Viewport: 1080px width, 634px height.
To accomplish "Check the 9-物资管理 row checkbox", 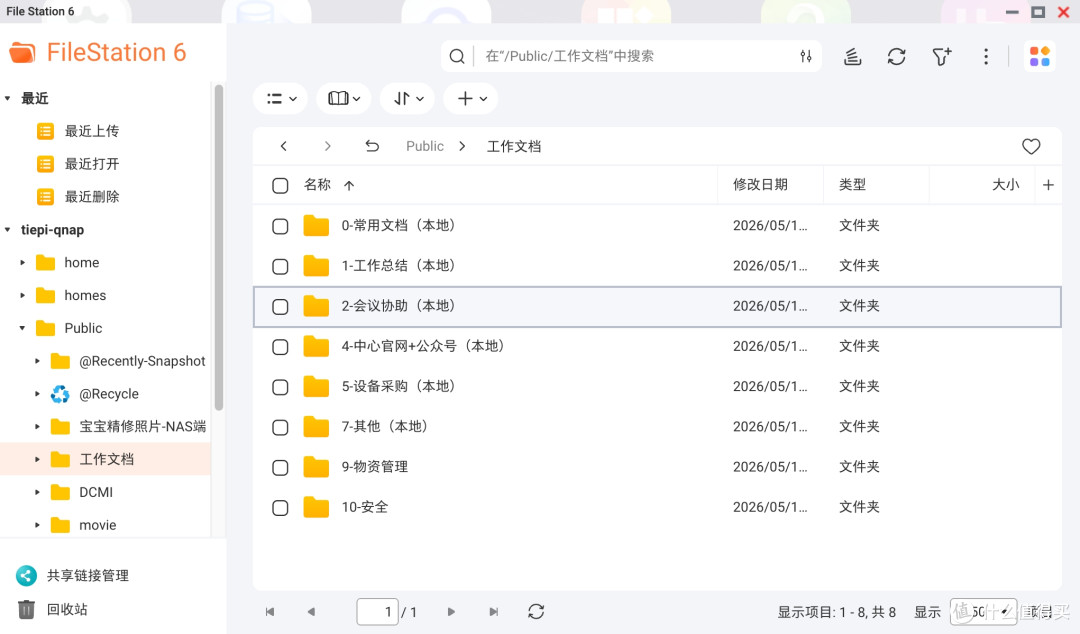I will pyautogui.click(x=280, y=468).
